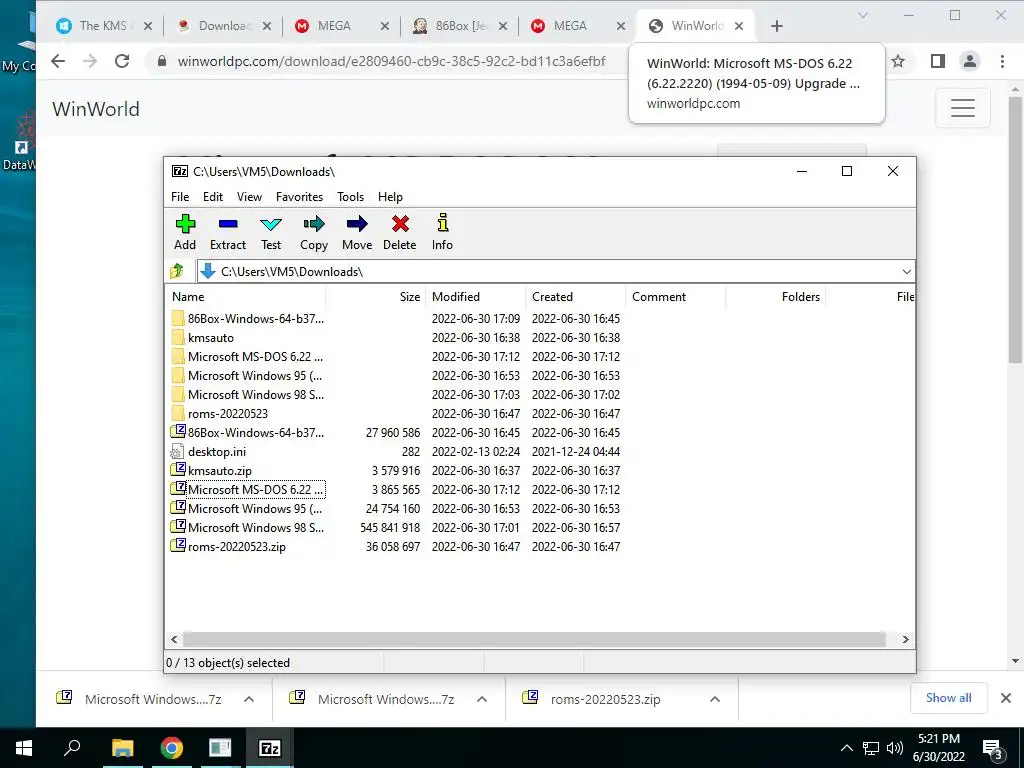Screen dimensions: 1024x768
Task: Open the Chrome profile icon
Action: (970, 61)
